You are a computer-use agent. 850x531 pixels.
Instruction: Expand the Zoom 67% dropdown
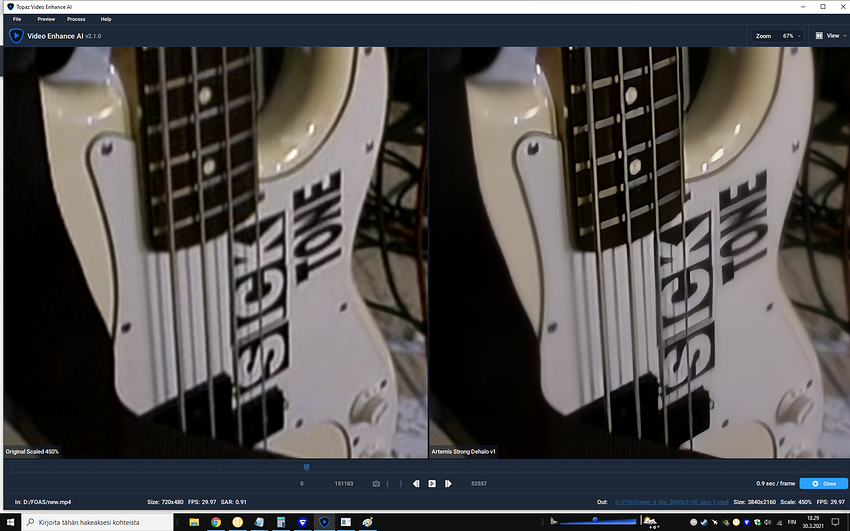pyautogui.click(x=777, y=36)
